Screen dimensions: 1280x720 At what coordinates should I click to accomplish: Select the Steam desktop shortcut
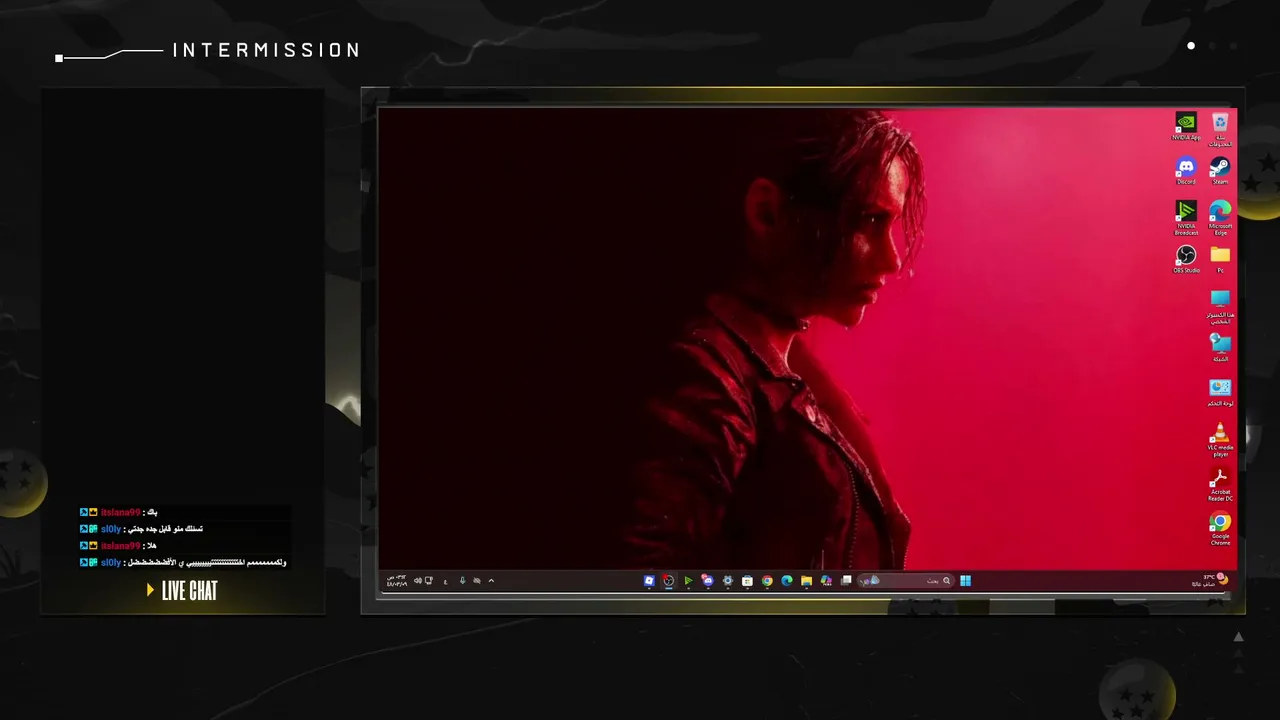click(x=1220, y=170)
